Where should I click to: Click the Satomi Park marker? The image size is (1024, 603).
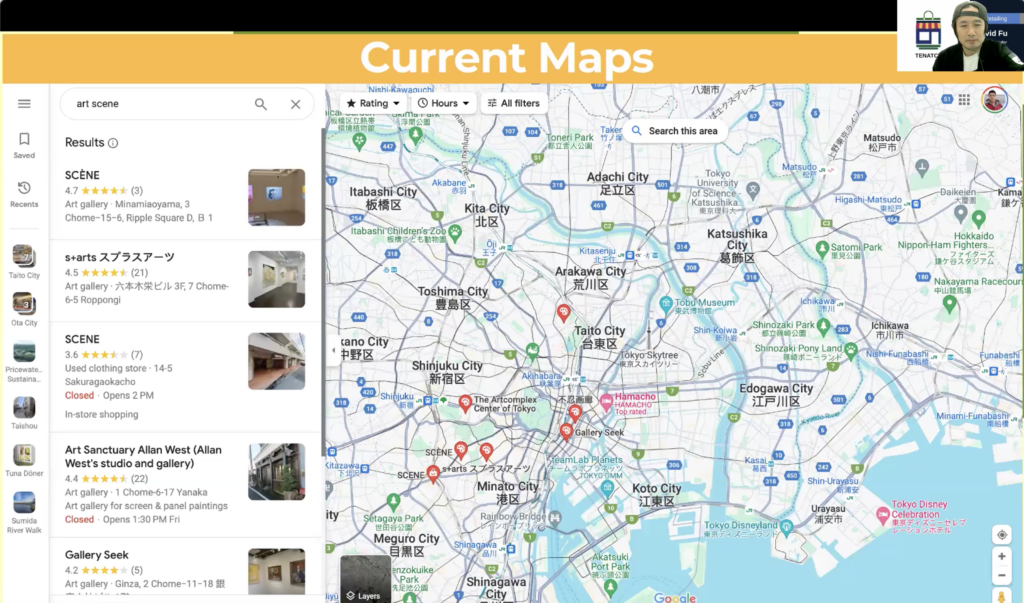[822, 248]
